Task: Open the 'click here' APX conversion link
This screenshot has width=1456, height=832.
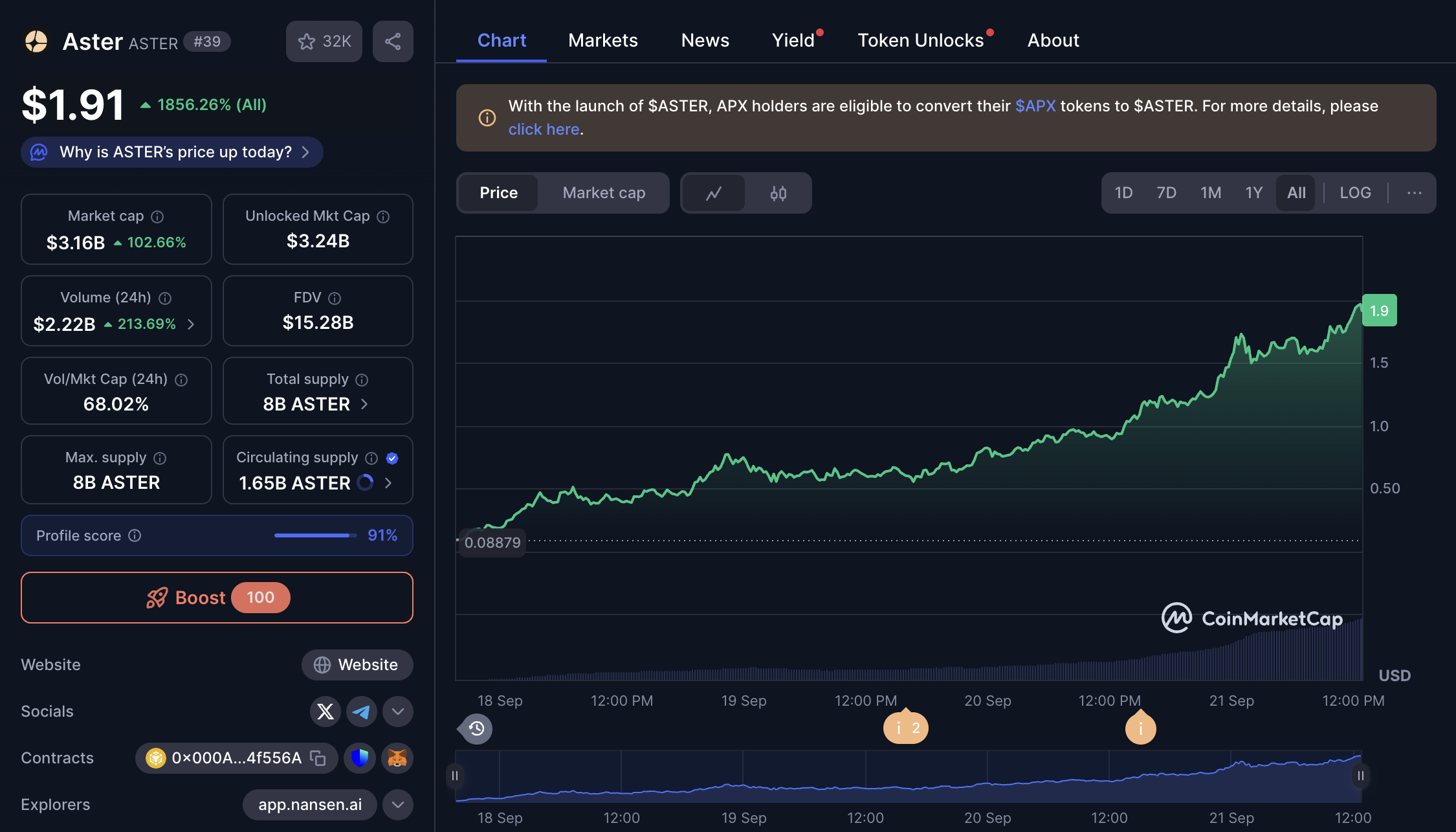Action: (544, 129)
